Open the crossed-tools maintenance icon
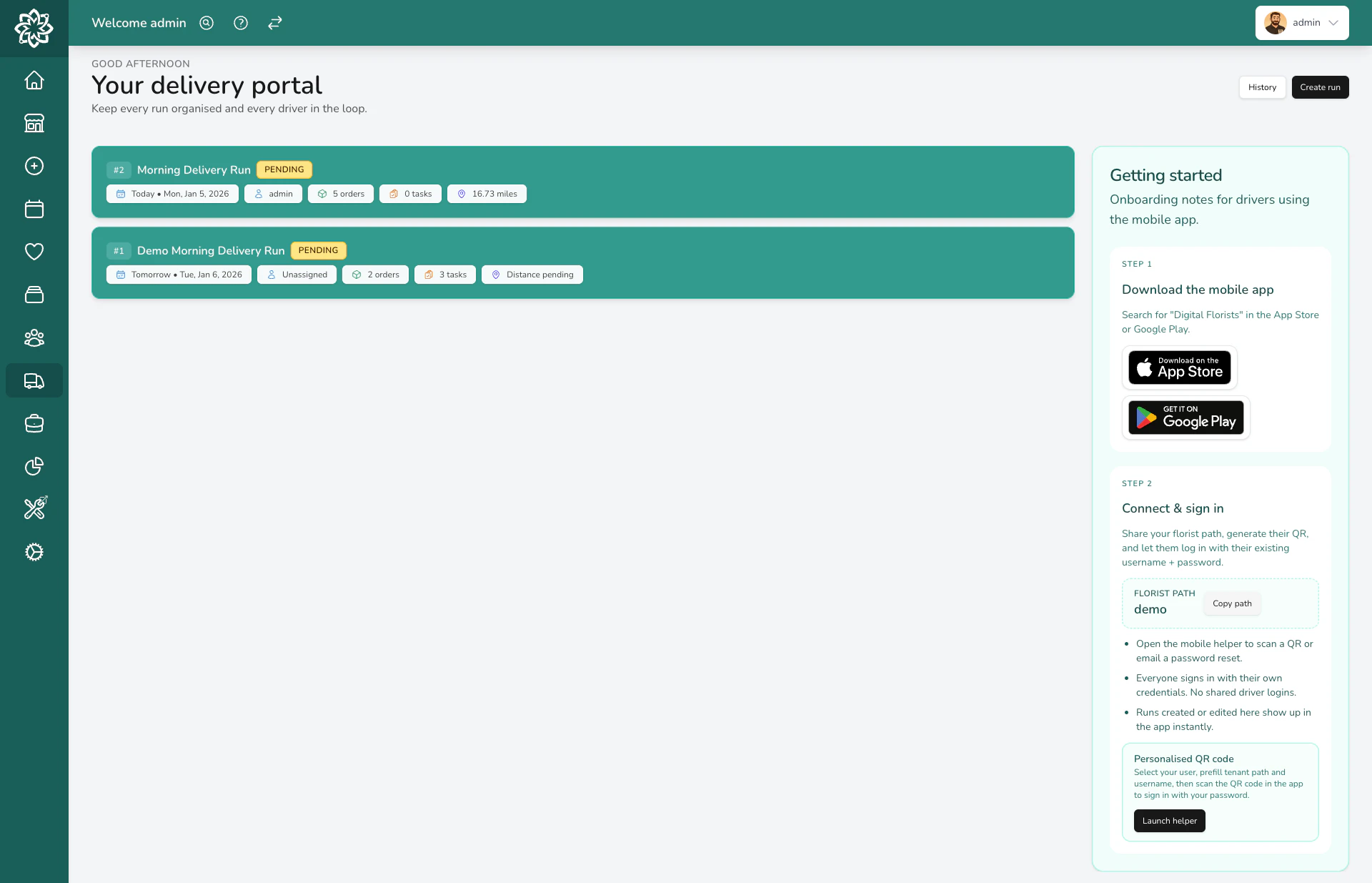The height and width of the screenshot is (883, 1372). pyautogui.click(x=34, y=508)
